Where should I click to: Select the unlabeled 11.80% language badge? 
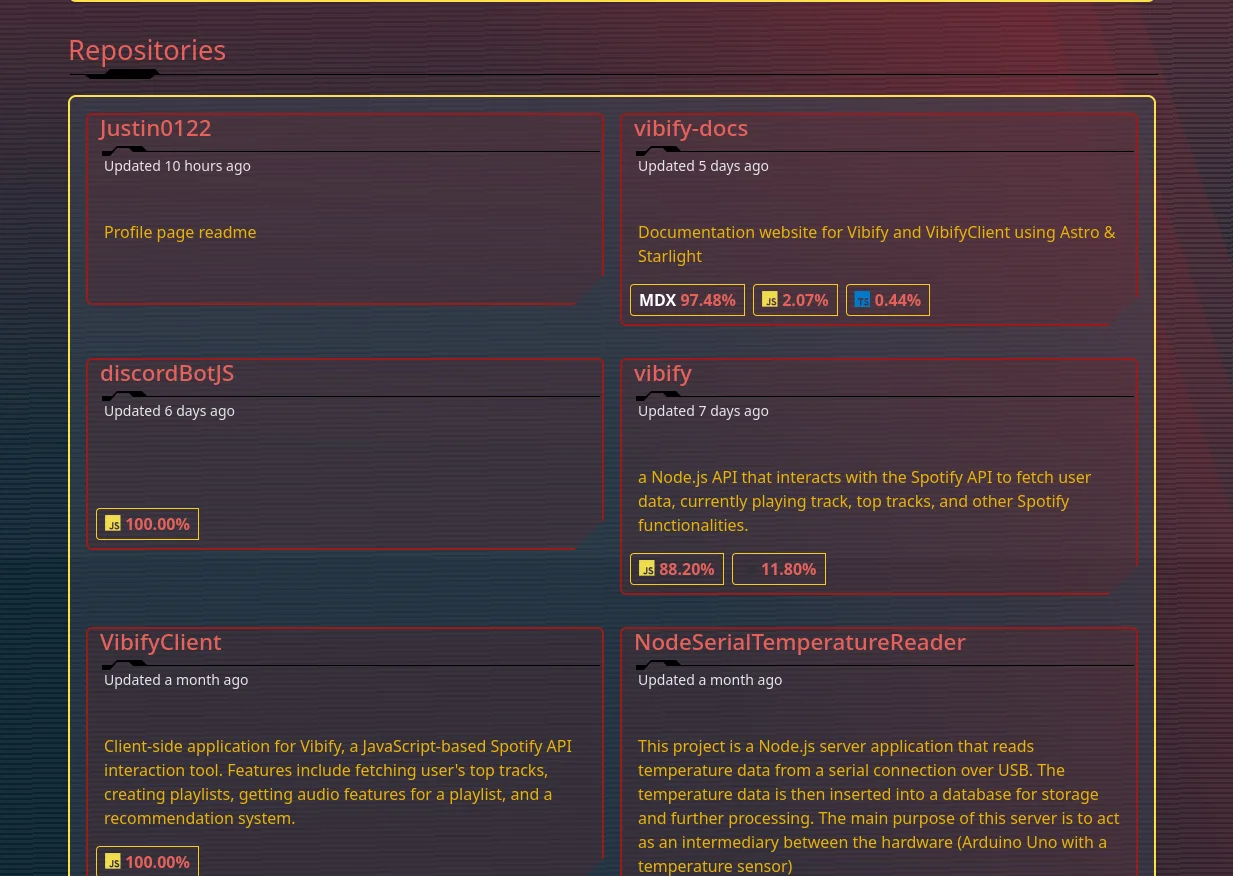click(x=779, y=568)
